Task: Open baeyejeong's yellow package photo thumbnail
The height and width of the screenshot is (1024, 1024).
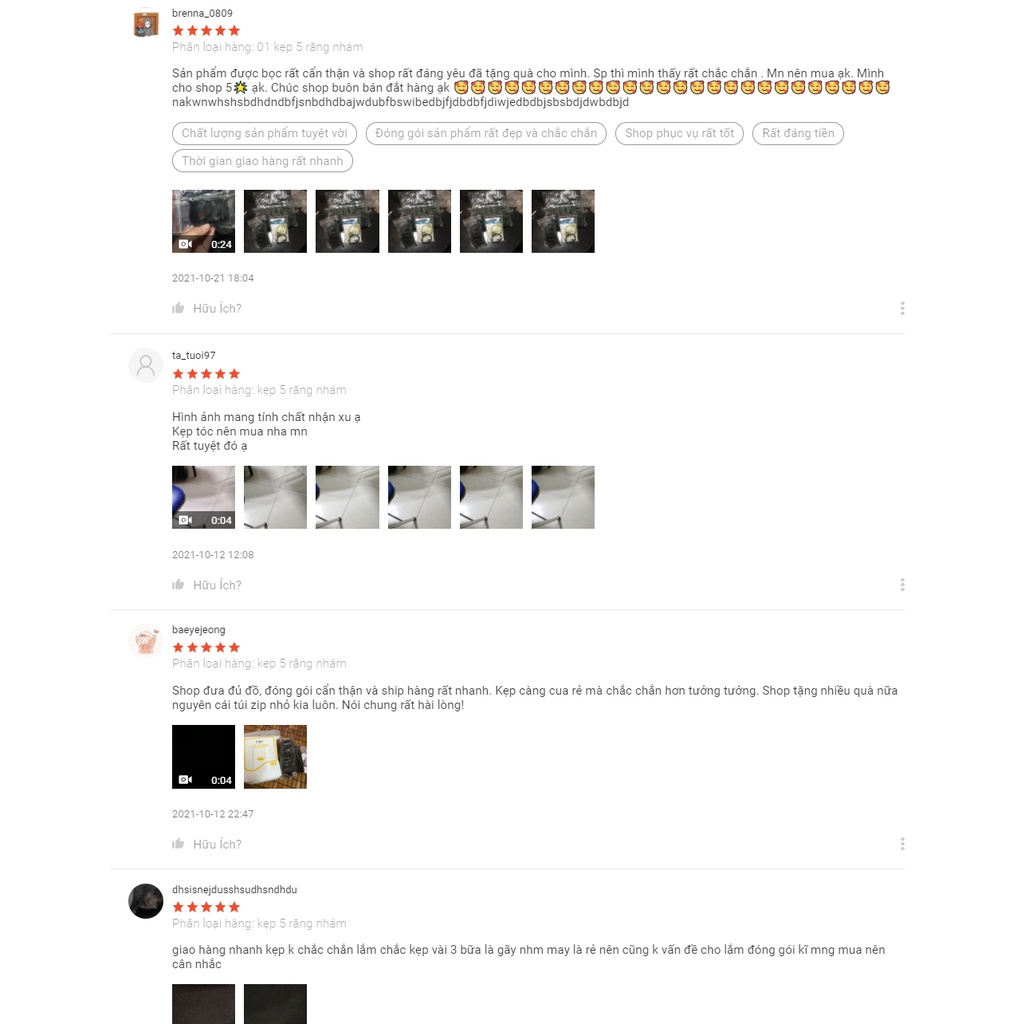Action: point(275,757)
